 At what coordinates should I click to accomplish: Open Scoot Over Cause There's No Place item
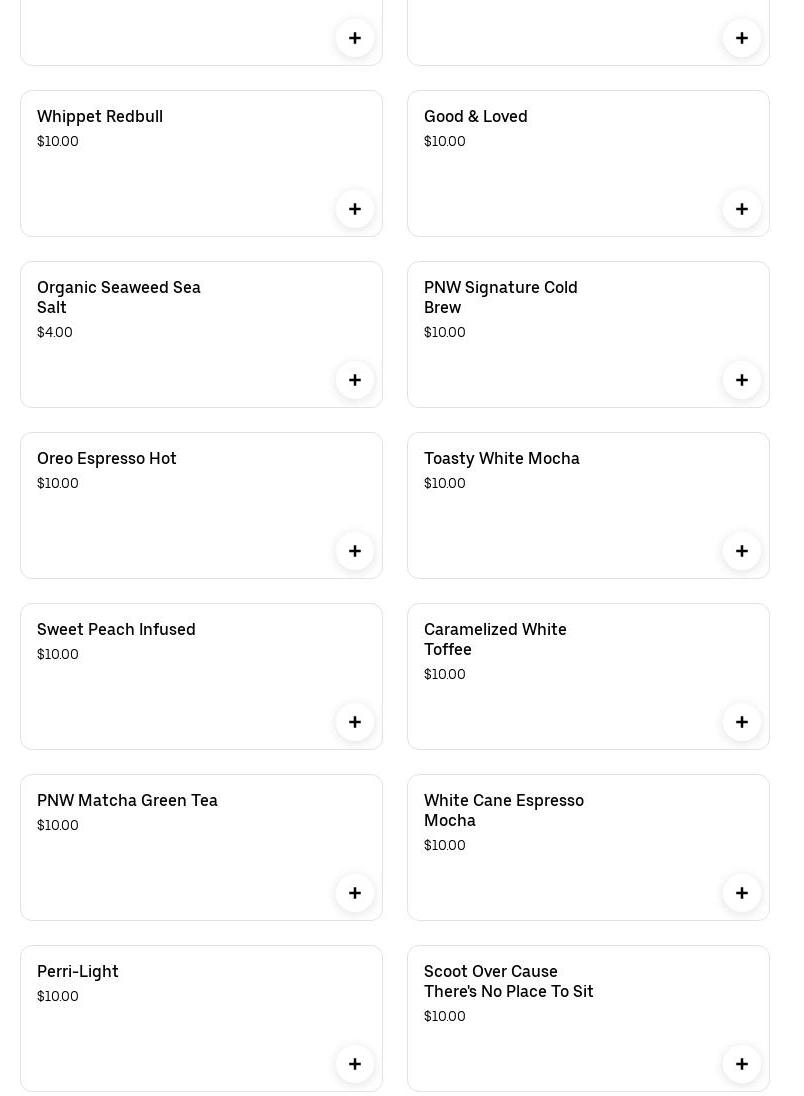tap(508, 982)
